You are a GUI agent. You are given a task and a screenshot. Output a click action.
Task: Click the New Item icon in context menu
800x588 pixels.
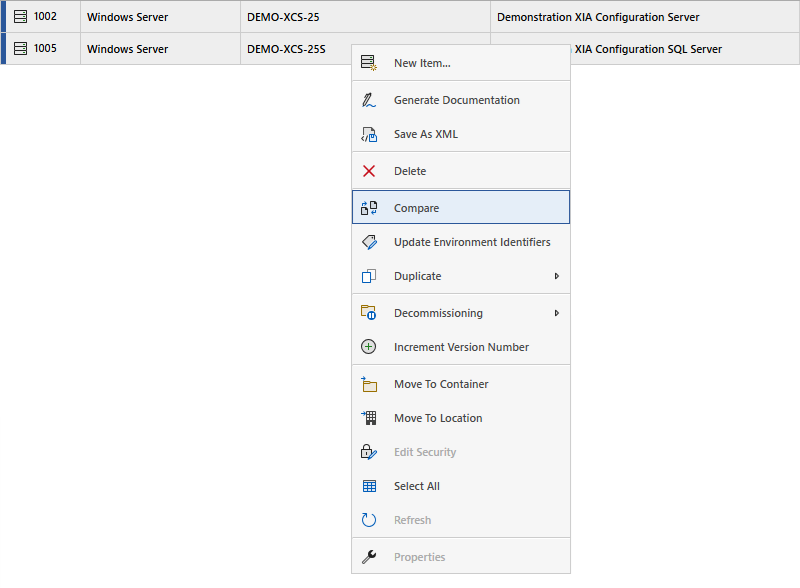369,63
